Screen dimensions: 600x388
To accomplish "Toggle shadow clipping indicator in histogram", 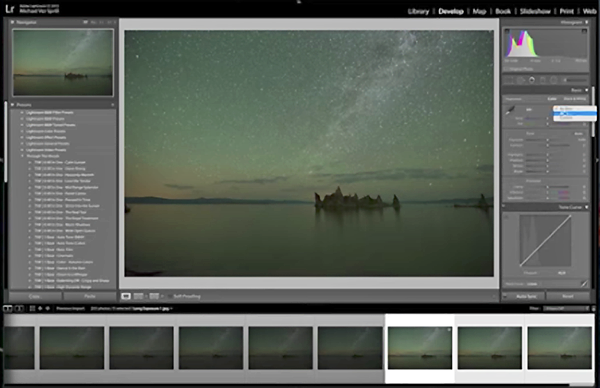I will [507, 31].
